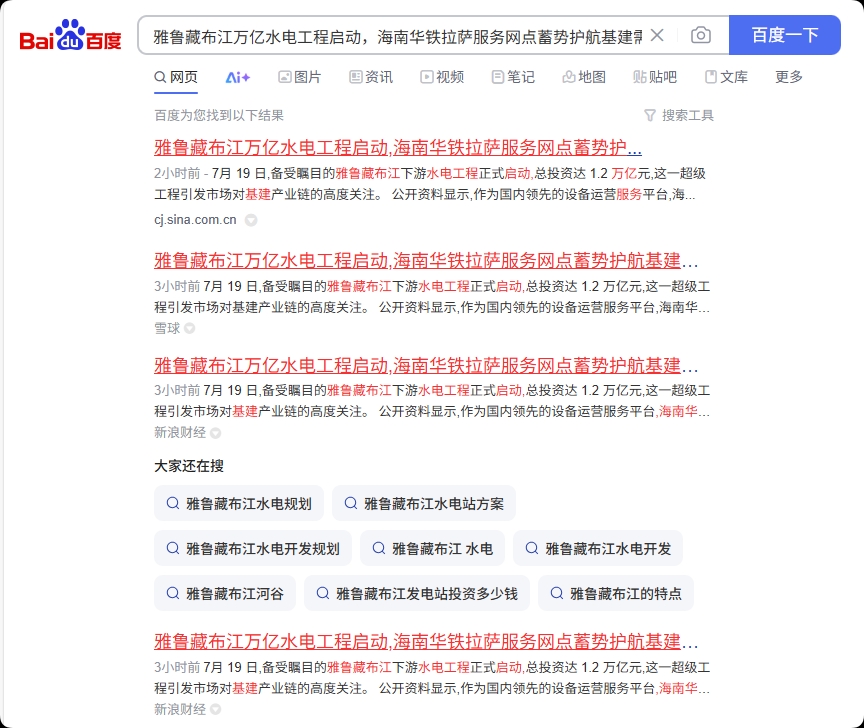This screenshot has width=864, height=728.
Task: Select the 网页 tab
Action: 176,77
